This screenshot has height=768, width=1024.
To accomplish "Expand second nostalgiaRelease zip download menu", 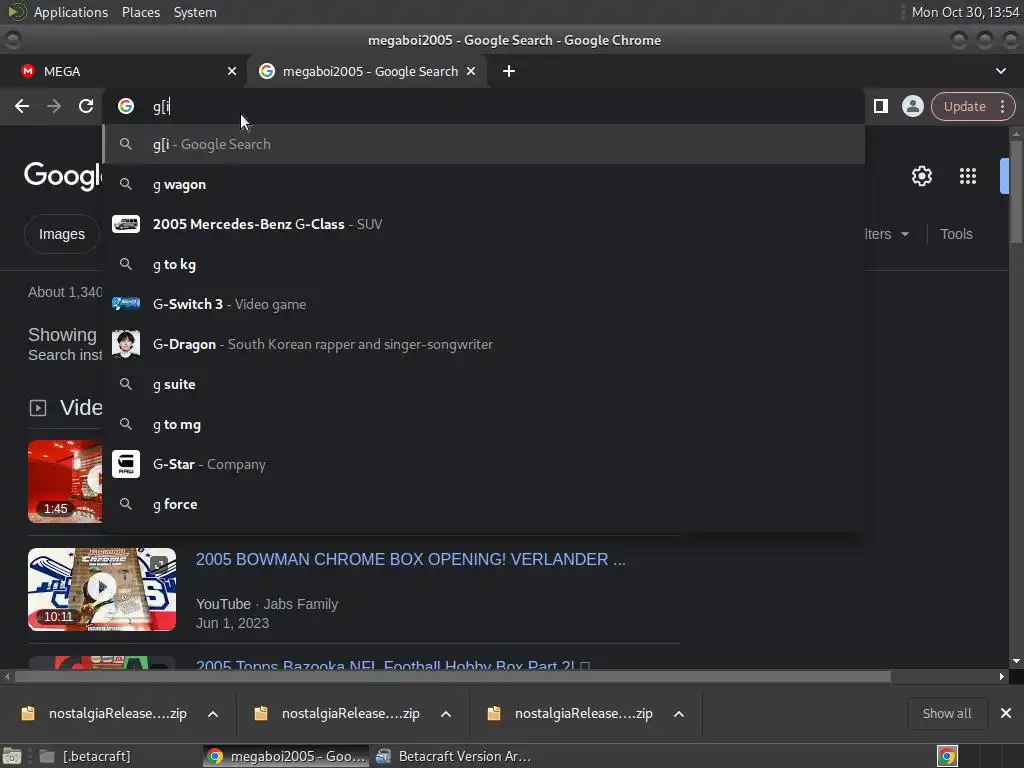I will tap(446, 714).
